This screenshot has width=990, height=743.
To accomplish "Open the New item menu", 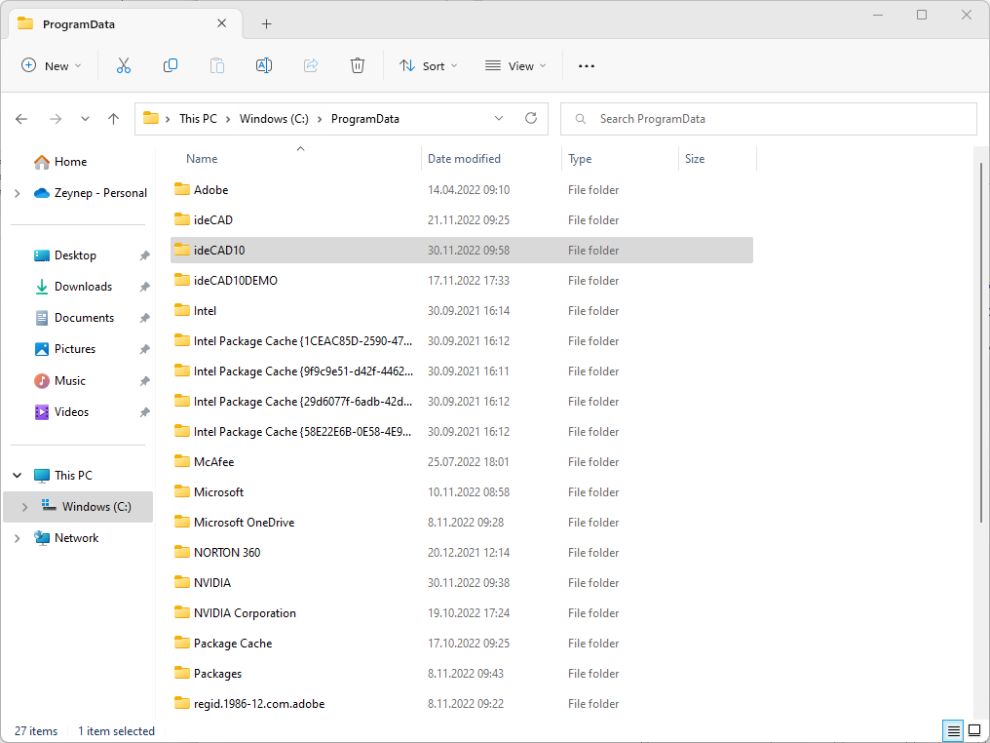I will coord(52,66).
